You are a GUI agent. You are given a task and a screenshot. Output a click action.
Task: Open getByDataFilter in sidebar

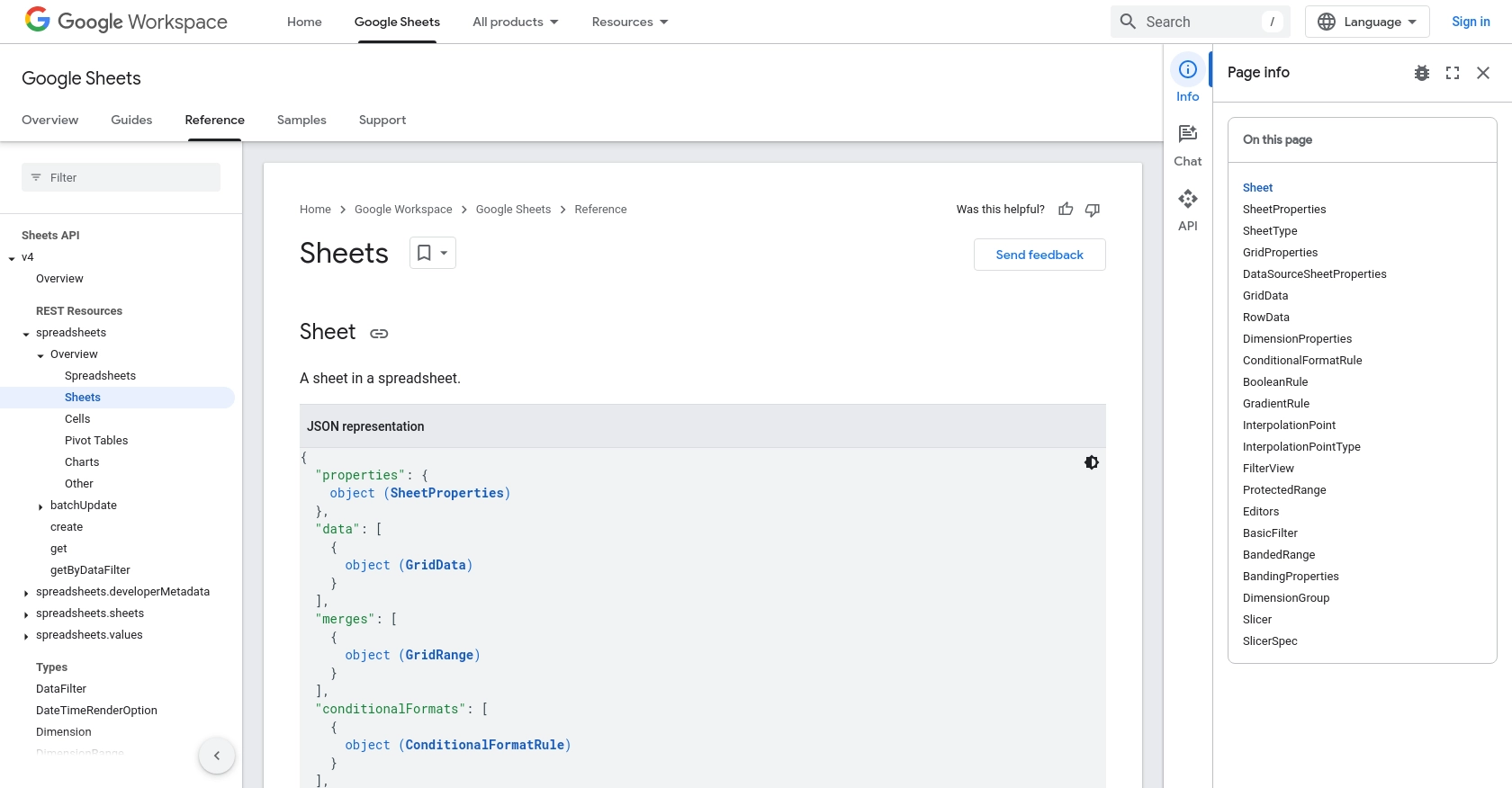(90, 570)
